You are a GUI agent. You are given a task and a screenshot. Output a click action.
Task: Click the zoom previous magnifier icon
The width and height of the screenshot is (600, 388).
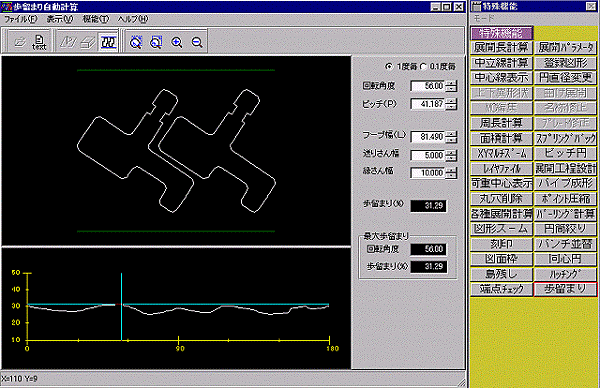coord(156,42)
